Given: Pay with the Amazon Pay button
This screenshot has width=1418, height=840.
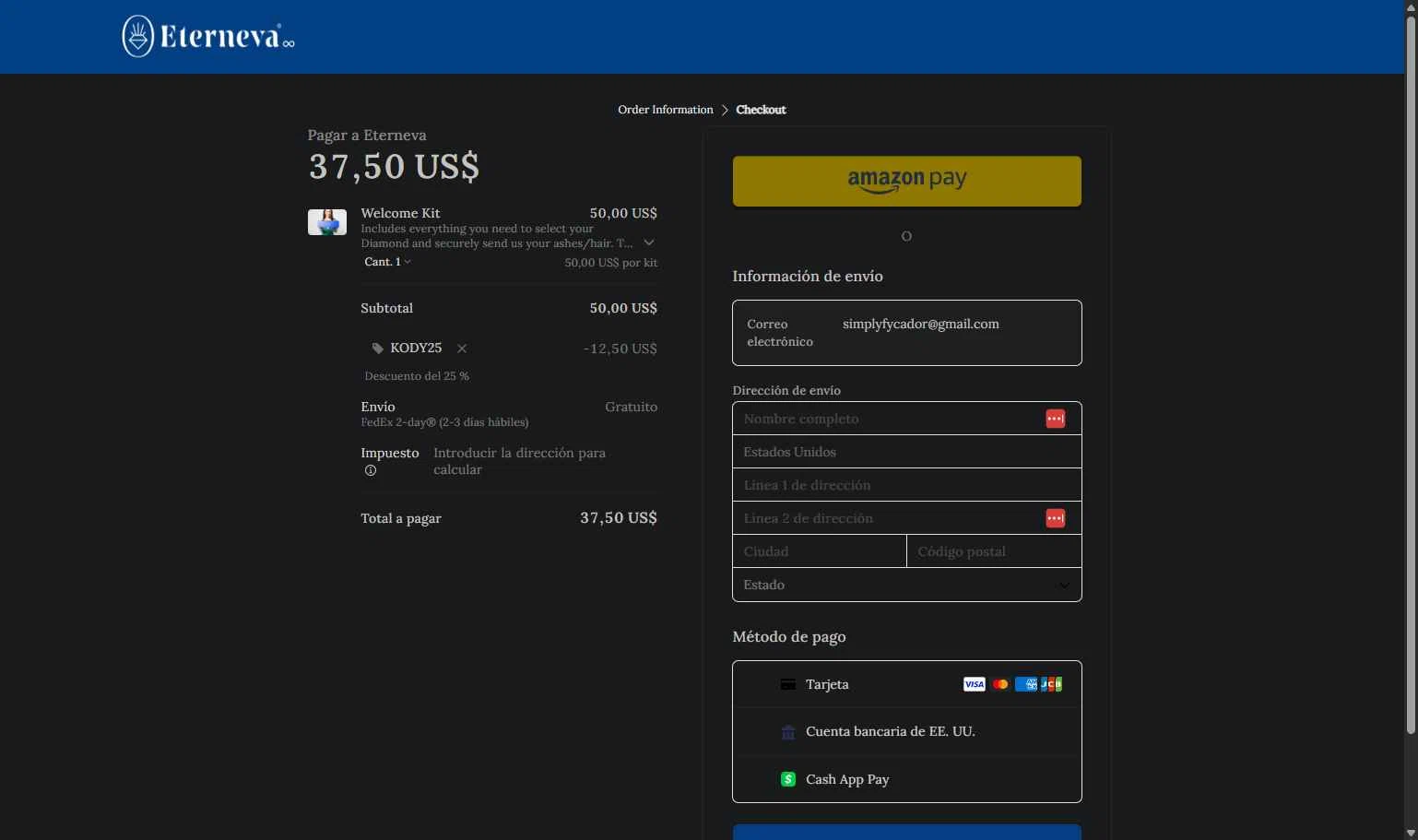Looking at the screenshot, I should coord(907,181).
